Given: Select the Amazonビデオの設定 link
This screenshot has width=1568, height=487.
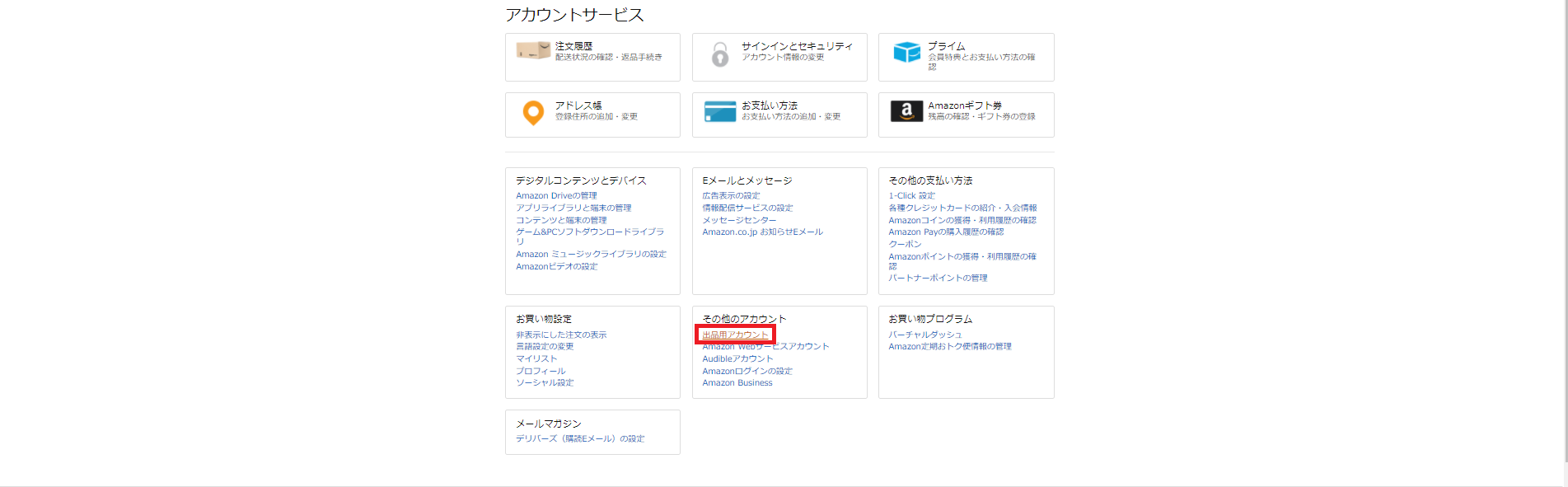Looking at the screenshot, I should pos(557,267).
